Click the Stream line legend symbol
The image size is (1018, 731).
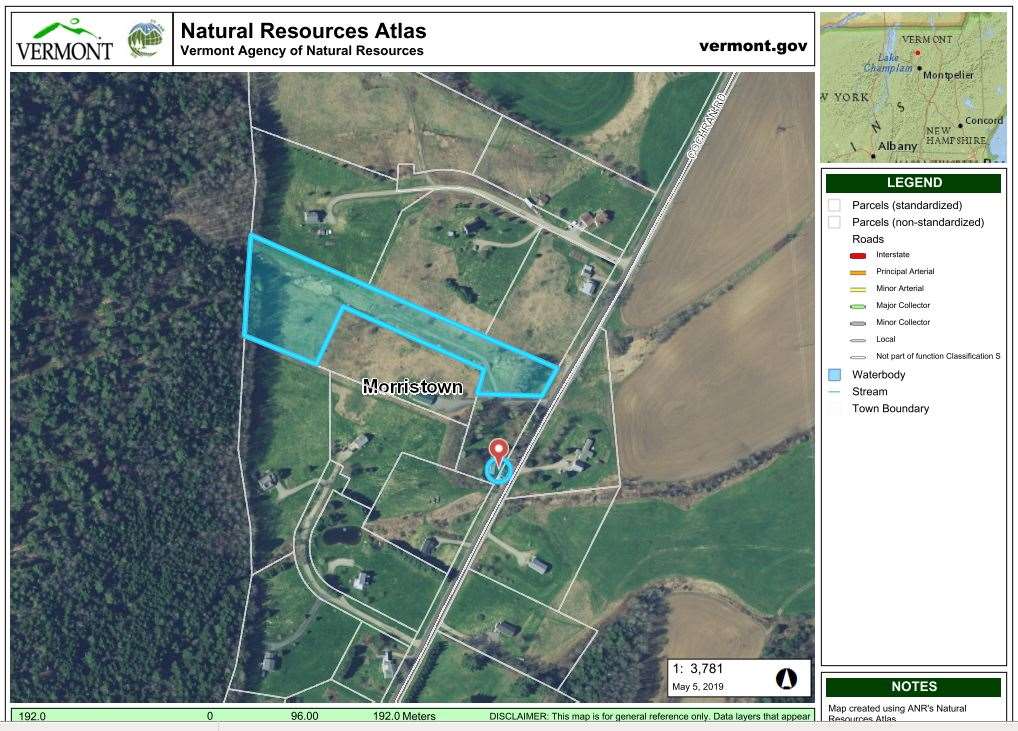click(834, 392)
